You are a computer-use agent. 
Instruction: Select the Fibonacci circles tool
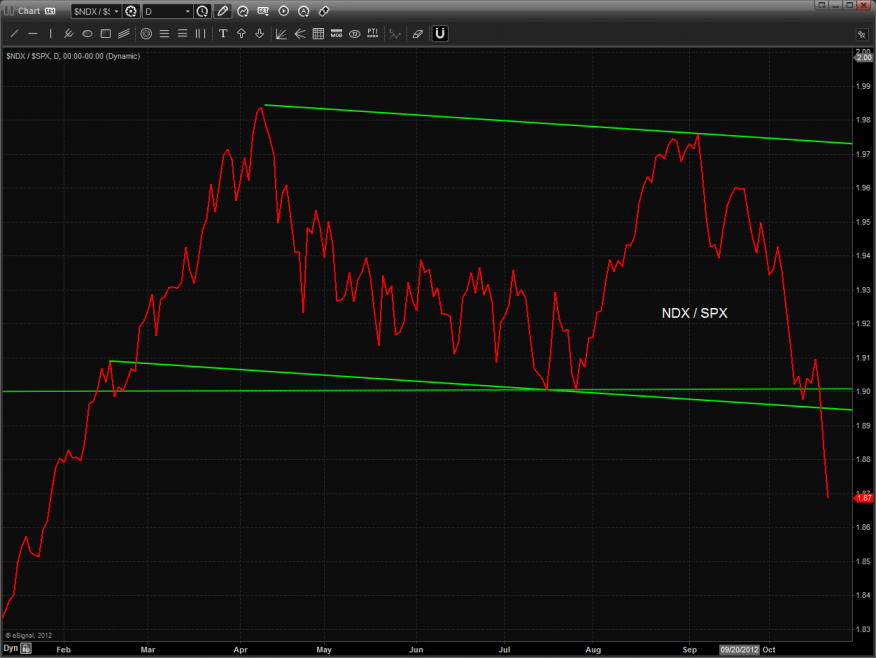coord(146,34)
